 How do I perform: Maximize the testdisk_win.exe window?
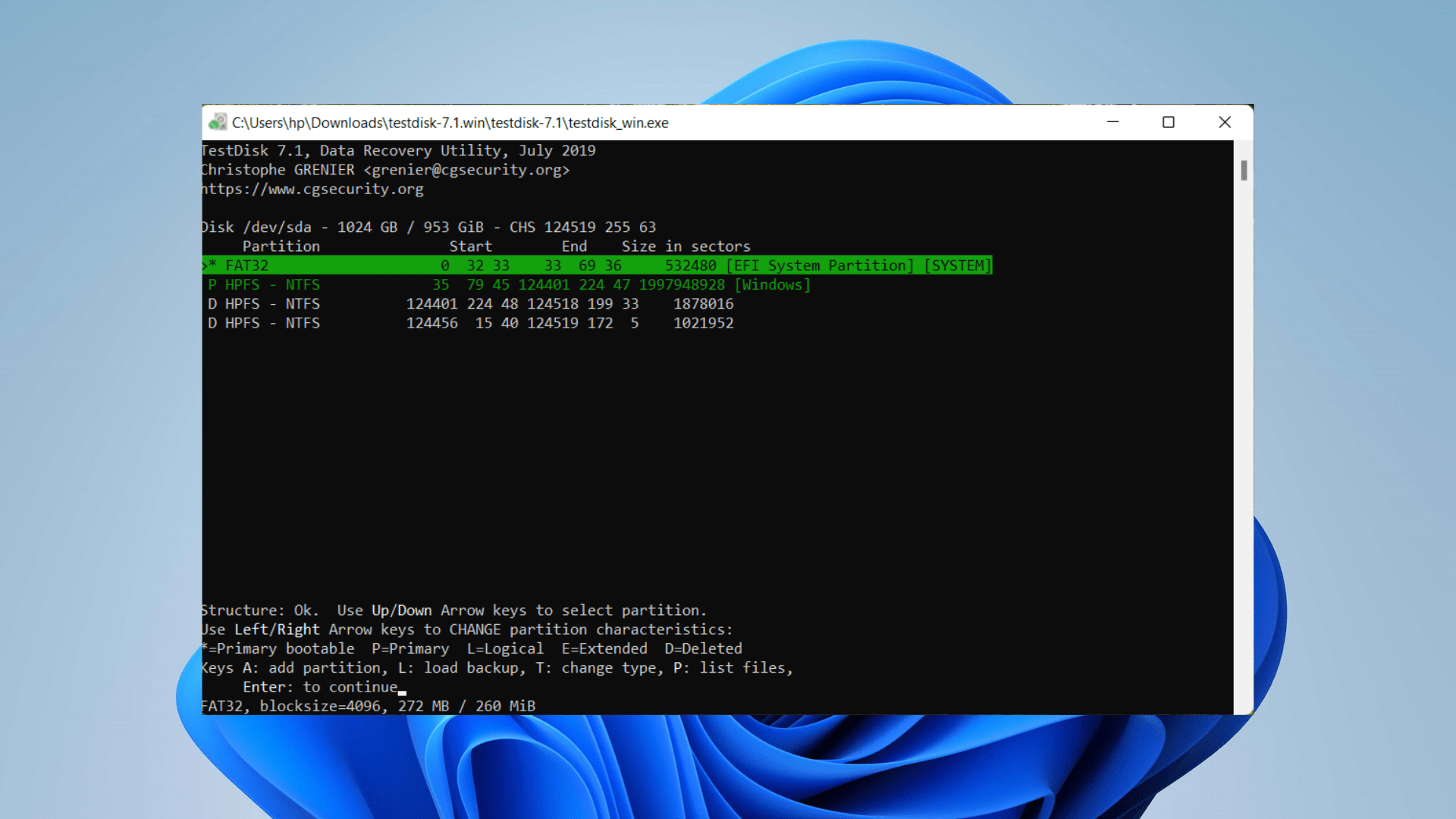coord(1169,122)
